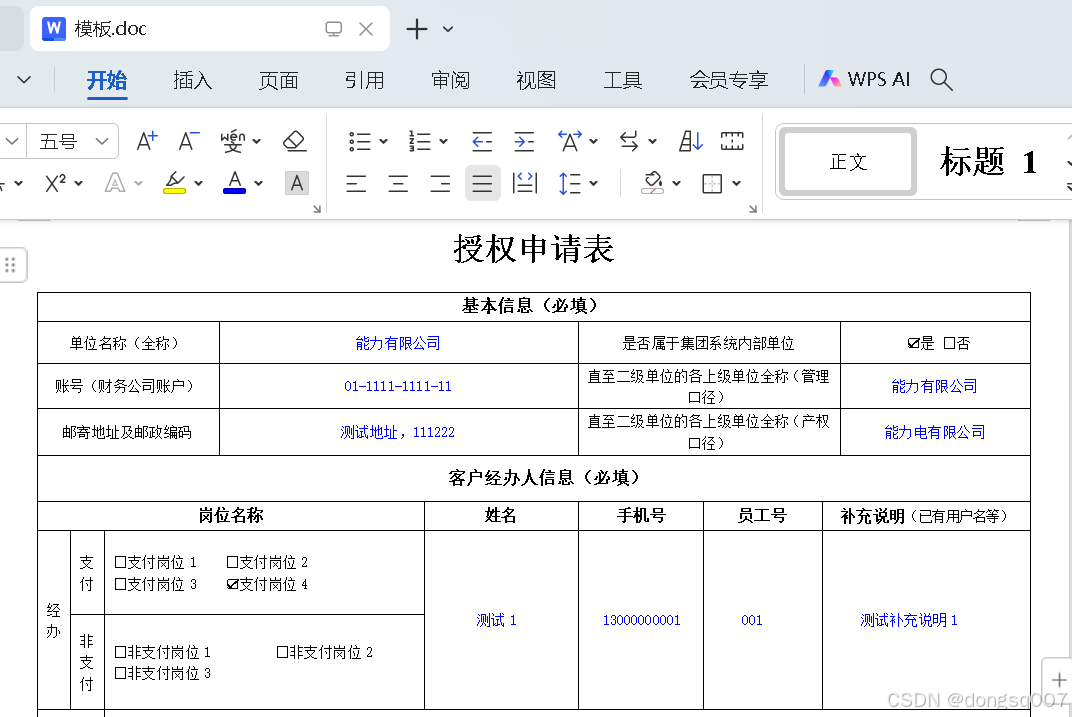Open Chinese text layout tool
Image resolution: width=1072 pixels, height=717 pixels.
pyautogui.click(x=570, y=141)
